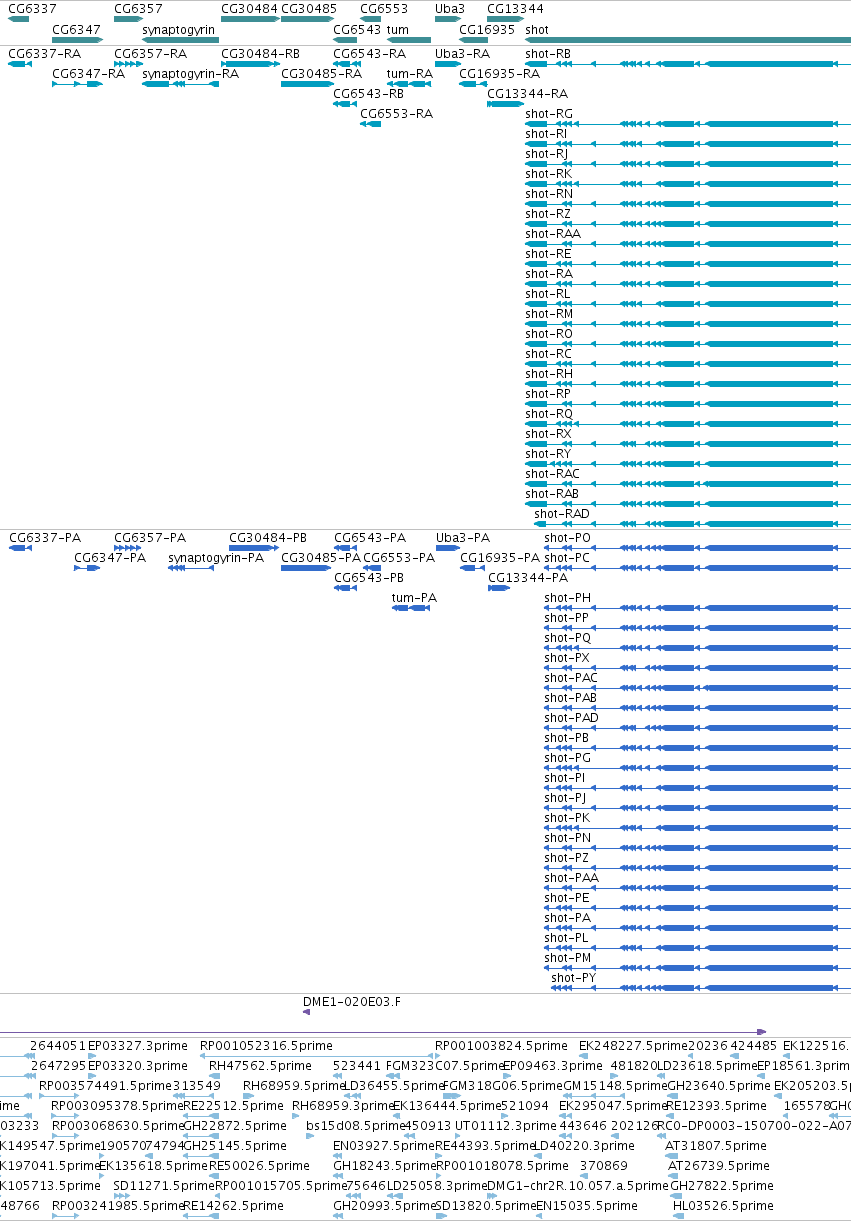Click EST GH20993.5prime
Screen dimensions: 851x1221
(383, 1206)
